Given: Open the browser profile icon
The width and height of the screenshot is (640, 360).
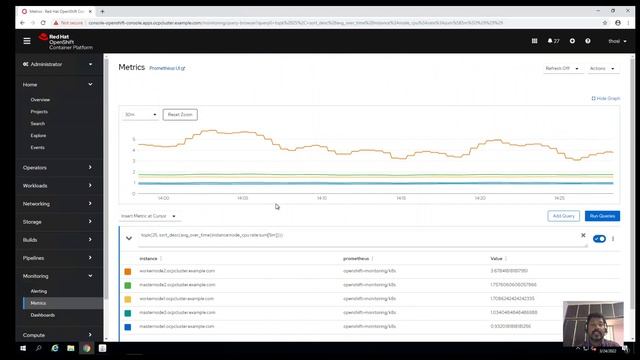Looking at the screenshot, I should tap(618, 23).
